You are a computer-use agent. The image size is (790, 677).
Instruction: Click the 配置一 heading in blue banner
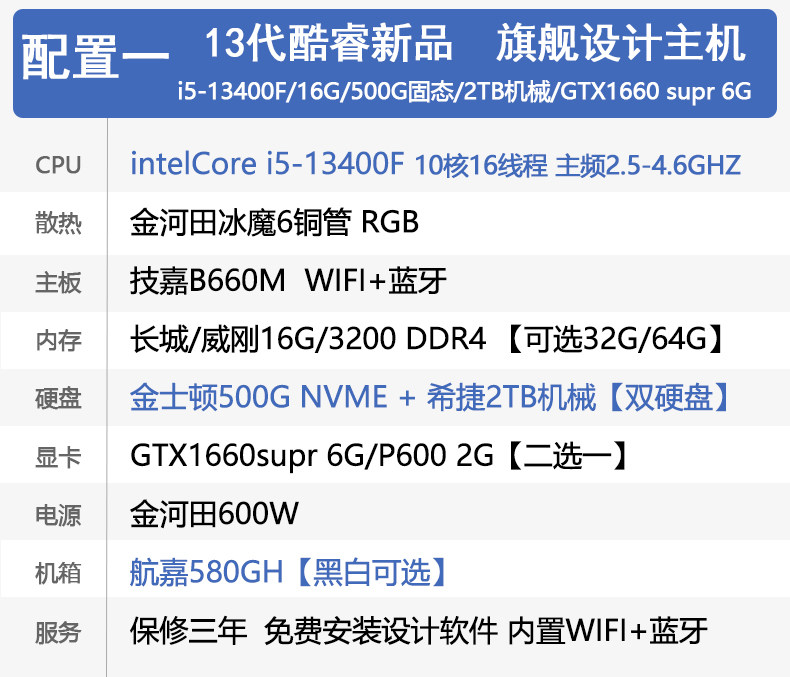pos(95,56)
